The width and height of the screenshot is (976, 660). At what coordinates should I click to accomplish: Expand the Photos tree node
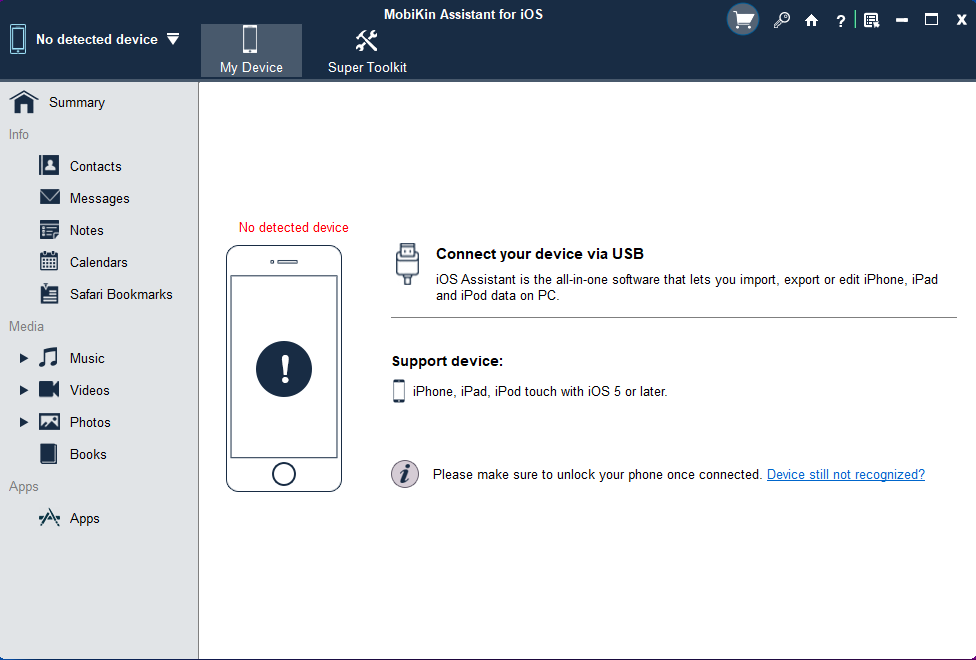24,422
